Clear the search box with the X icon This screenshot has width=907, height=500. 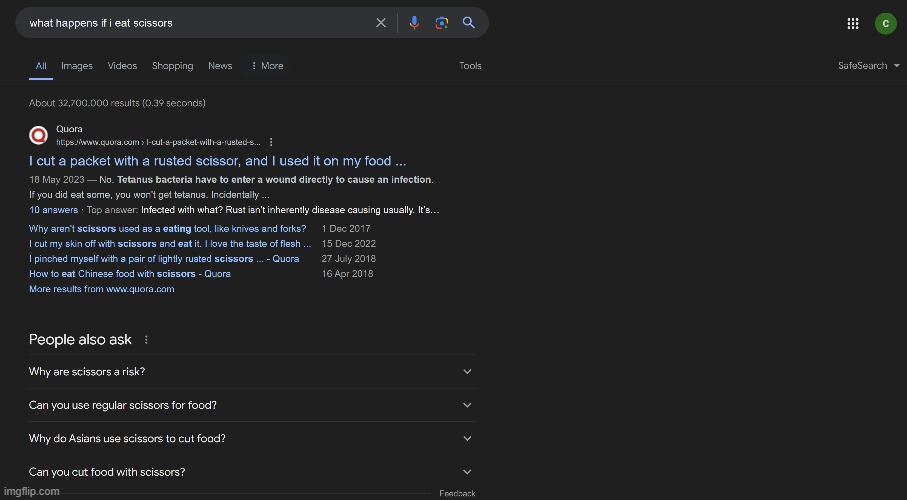[381, 23]
